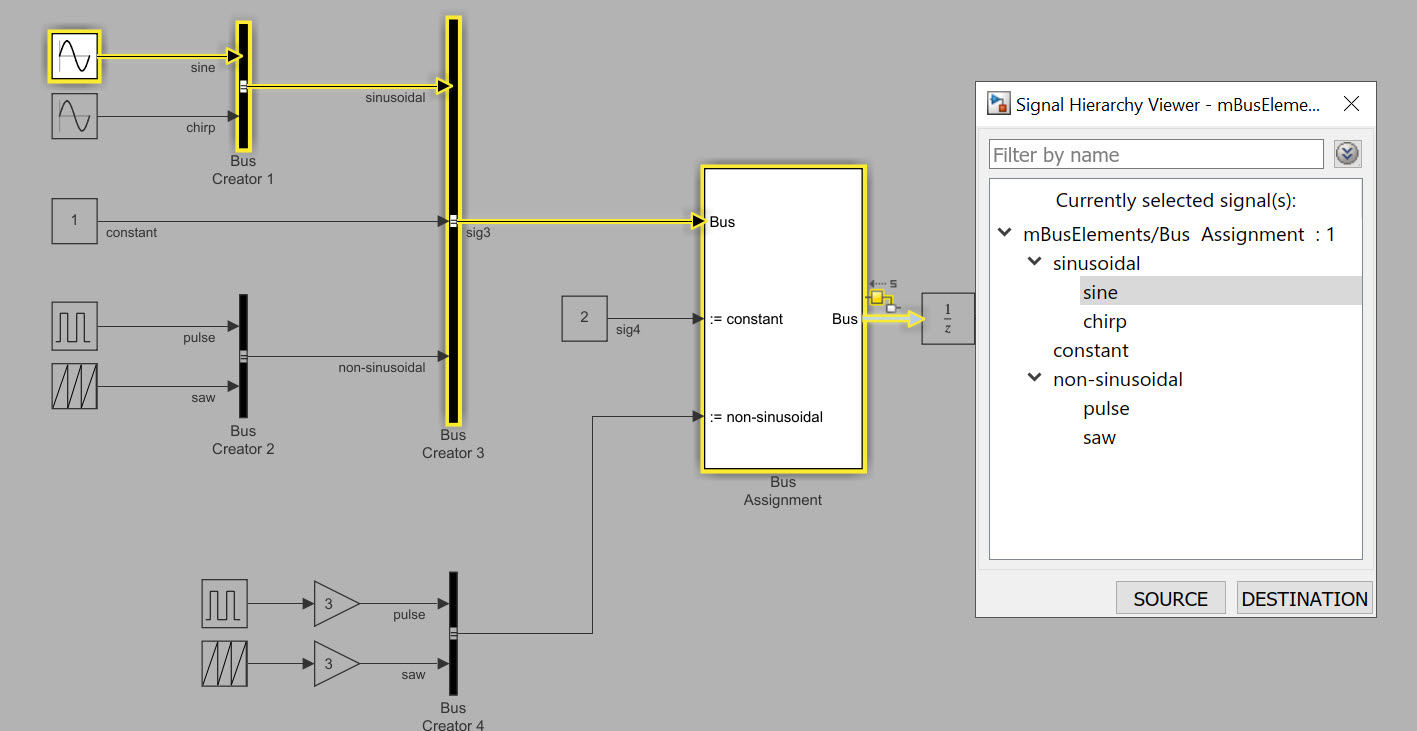Collapse the non-sinusoidal tree node
1417x731 pixels.
(x=1034, y=379)
